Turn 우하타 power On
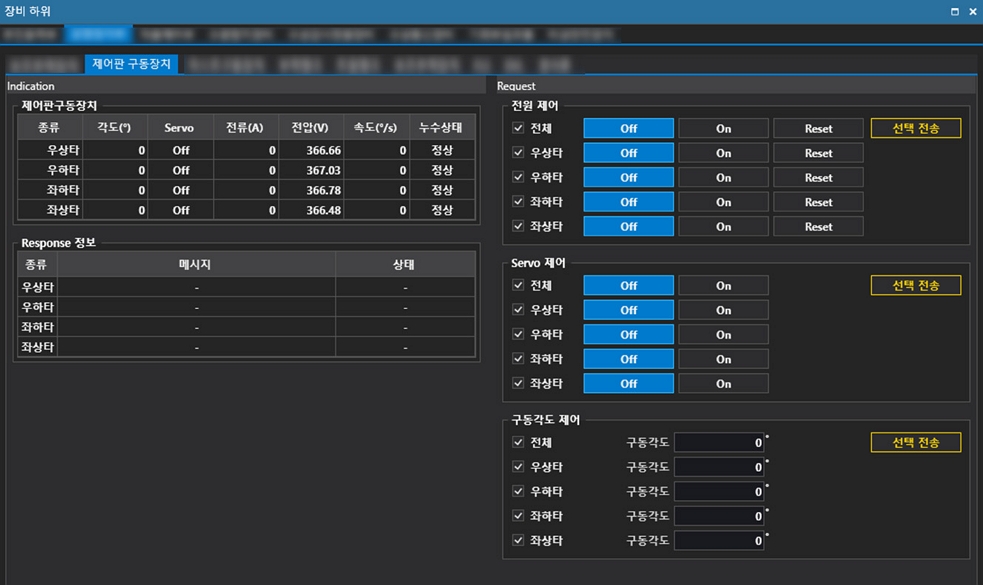 tap(723, 177)
